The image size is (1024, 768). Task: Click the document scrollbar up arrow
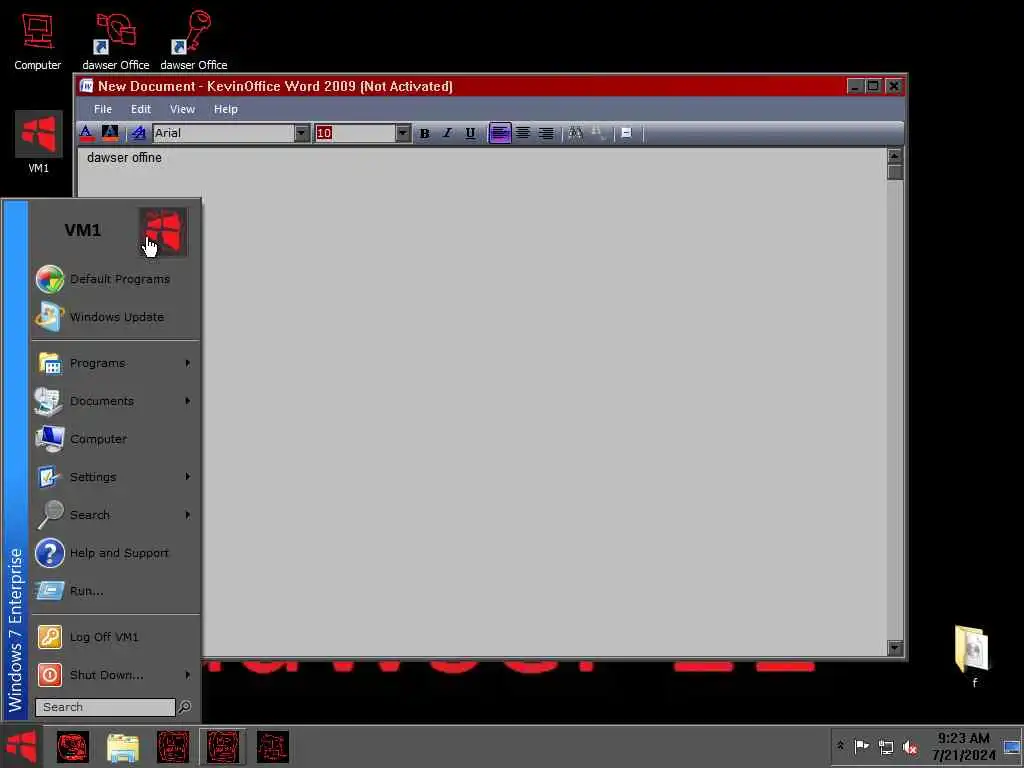click(x=895, y=155)
